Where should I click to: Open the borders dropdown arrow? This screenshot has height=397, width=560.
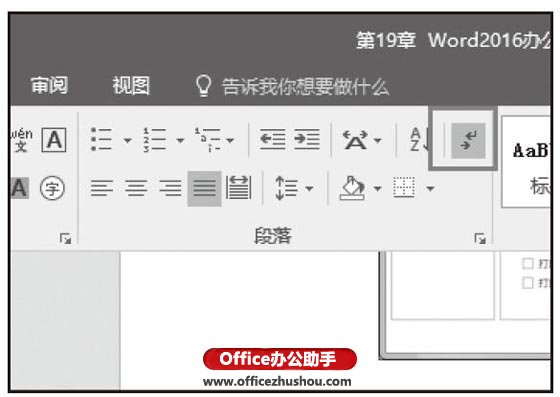tap(430, 189)
